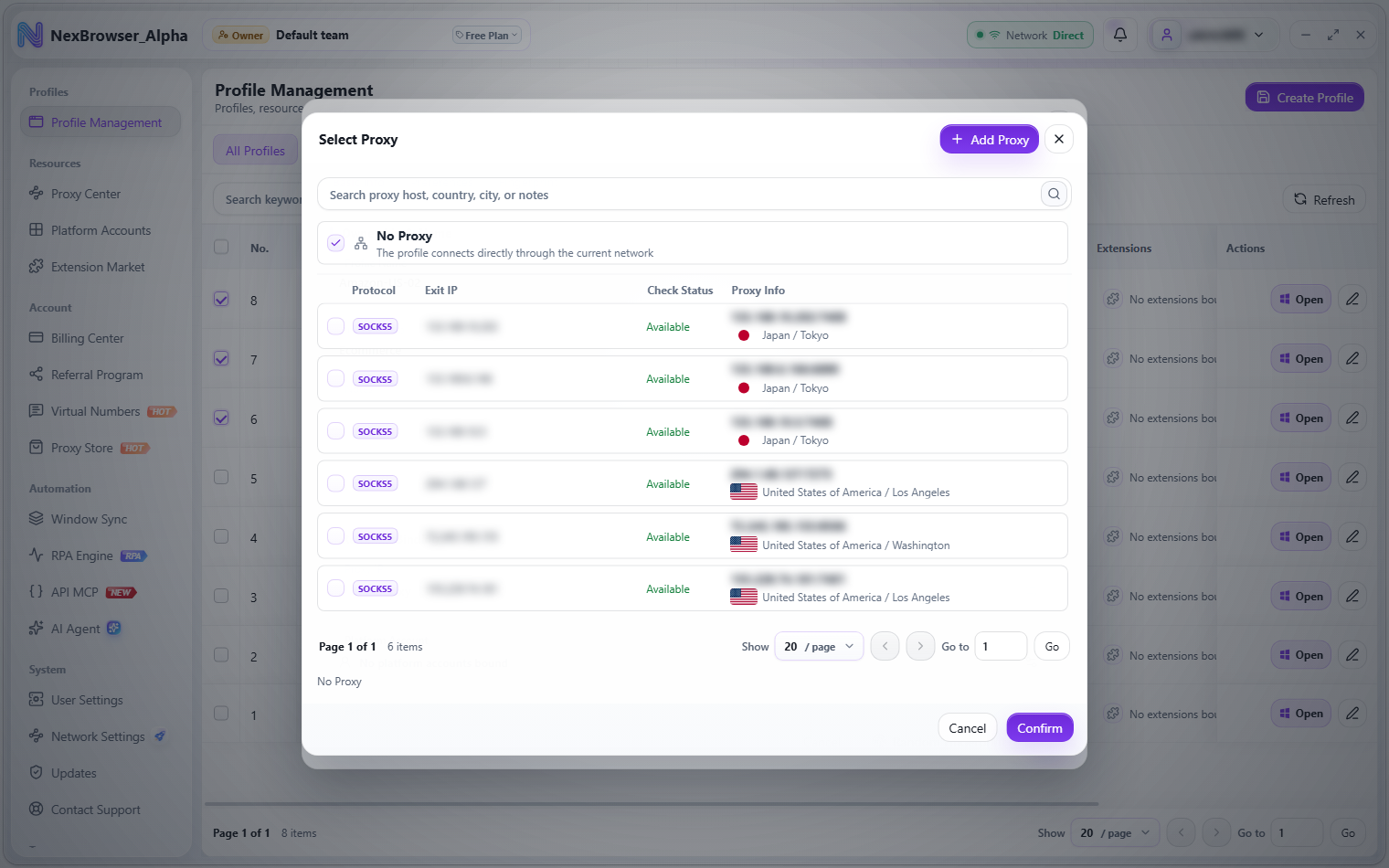The width and height of the screenshot is (1389, 868).
Task: Click edit pencil icon for profile row 5
Action: pyautogui.click(x=1352, y=477)
